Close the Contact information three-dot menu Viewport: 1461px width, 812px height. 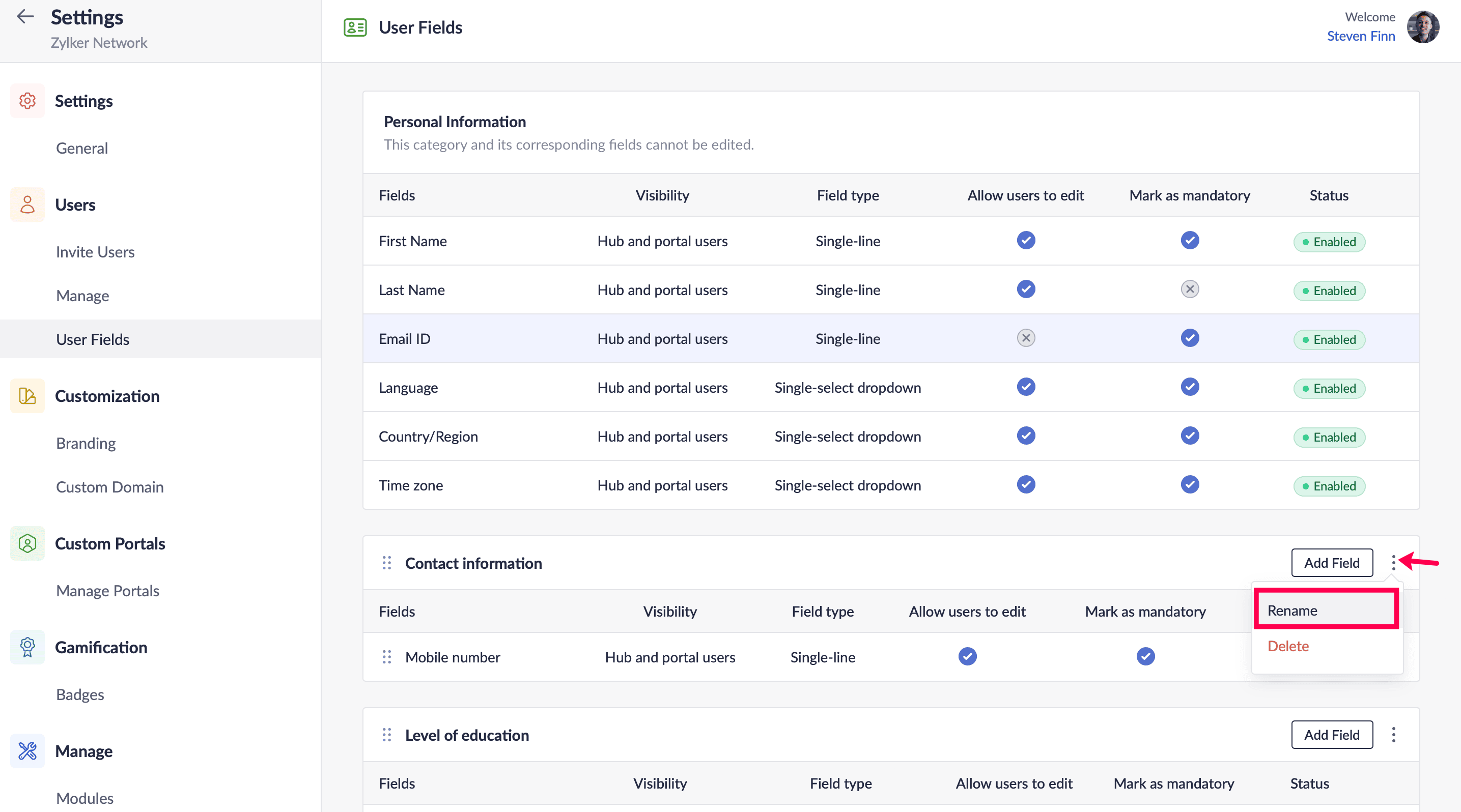pos(1393,563)
